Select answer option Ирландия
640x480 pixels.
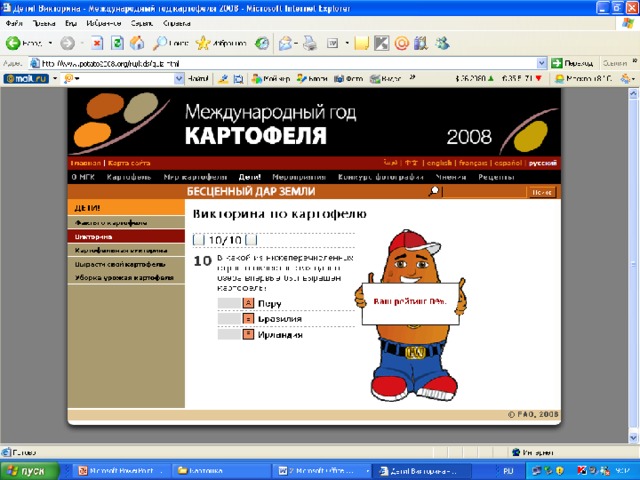coord(248,335)
